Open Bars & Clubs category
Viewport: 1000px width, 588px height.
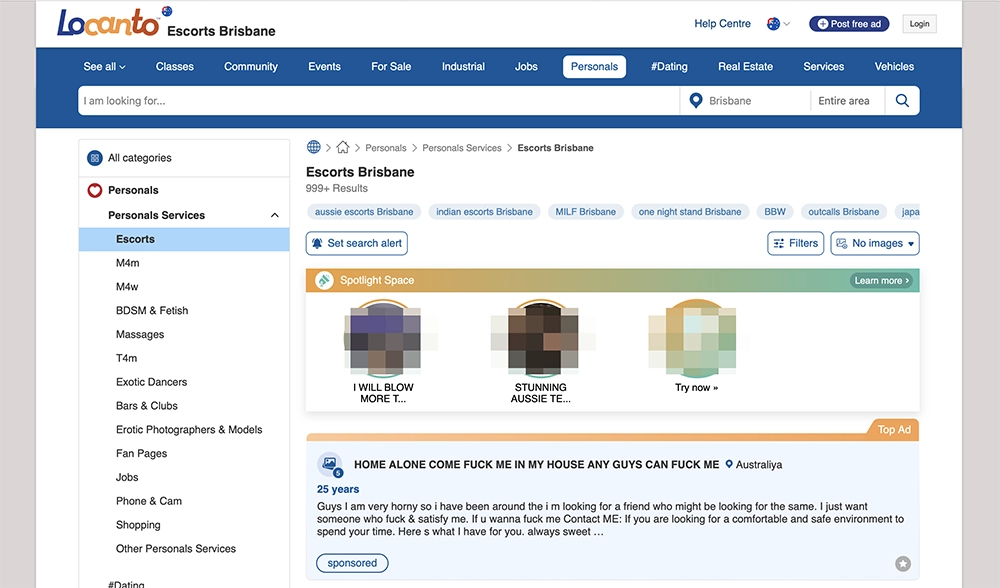click(x=147, y=406)
